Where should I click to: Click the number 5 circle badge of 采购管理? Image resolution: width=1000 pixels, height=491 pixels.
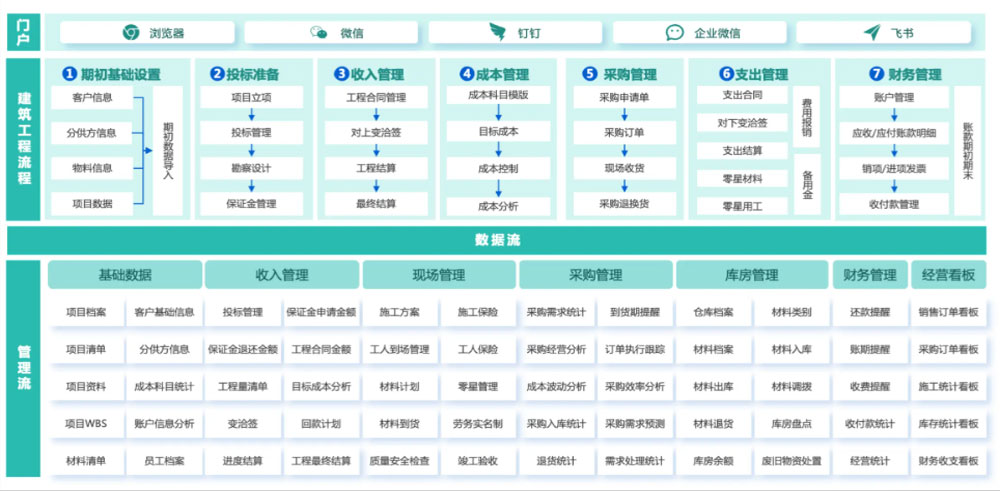click(x=589, y=74)
